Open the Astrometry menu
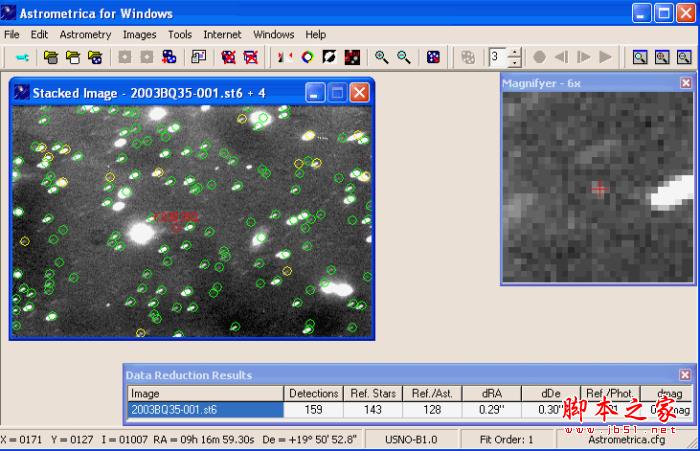The width and height of the screenshot is (700, 451). [x=85, y=34]
